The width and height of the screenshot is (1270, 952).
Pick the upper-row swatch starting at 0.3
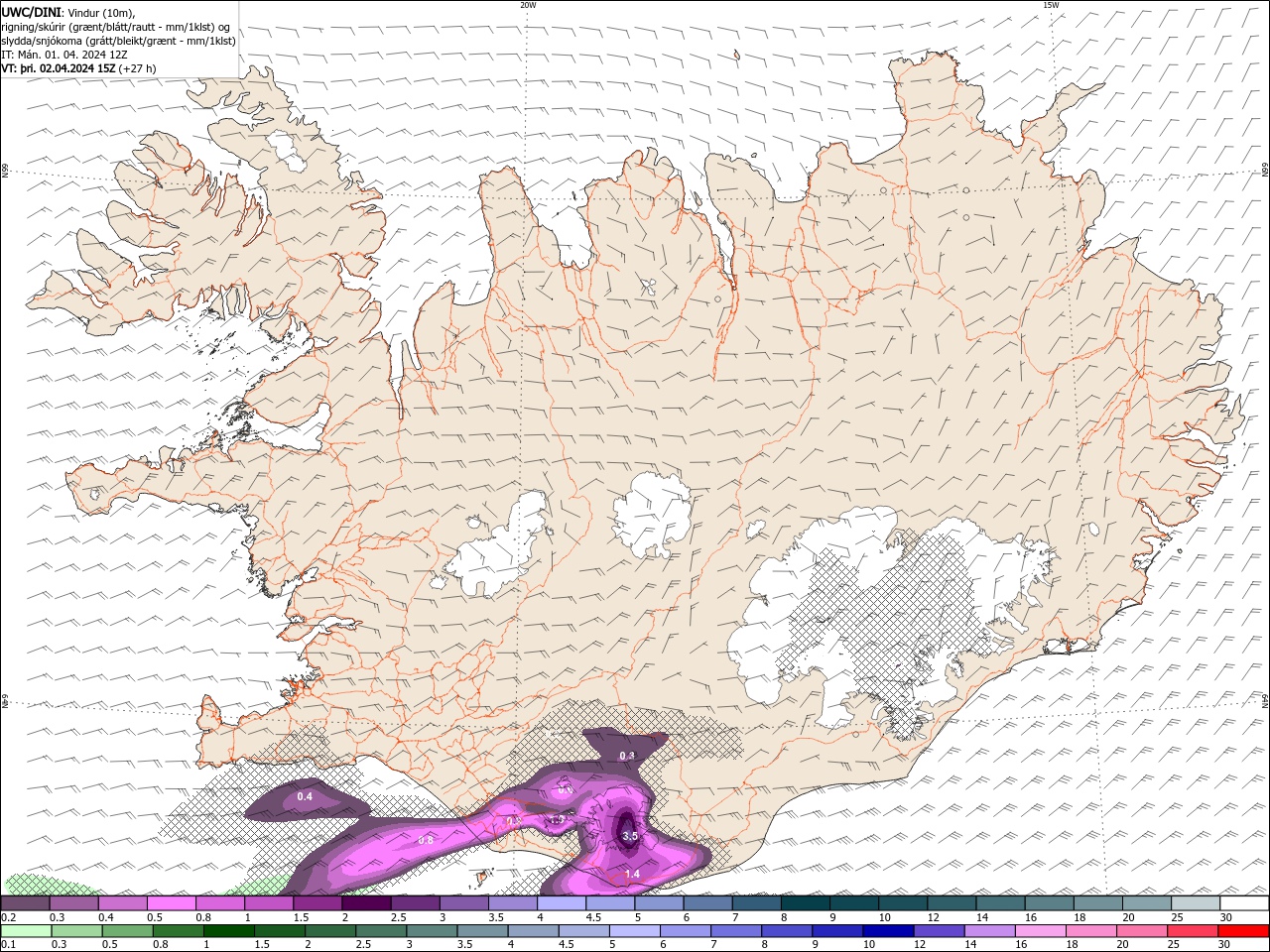pos(73,903)
